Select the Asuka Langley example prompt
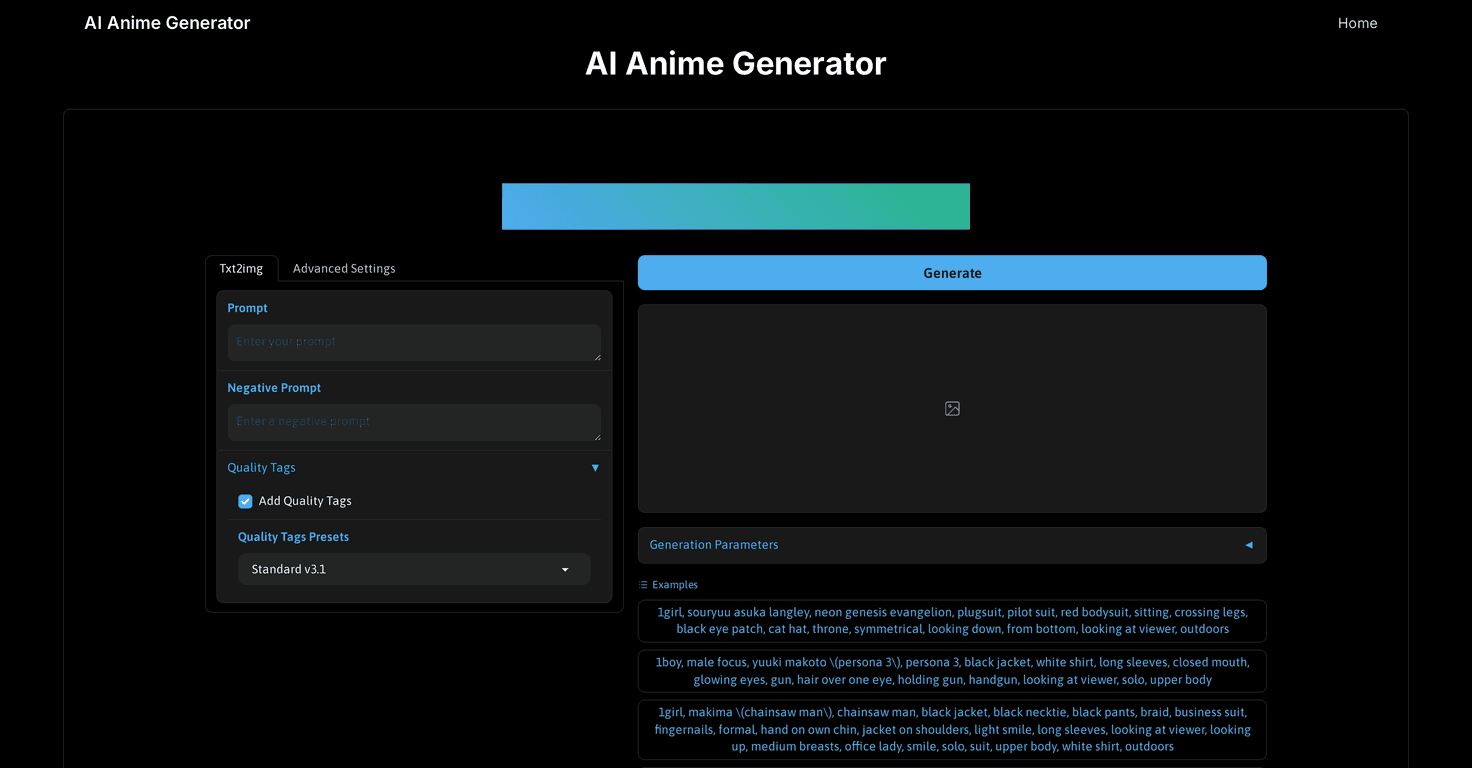 (951, 620)
